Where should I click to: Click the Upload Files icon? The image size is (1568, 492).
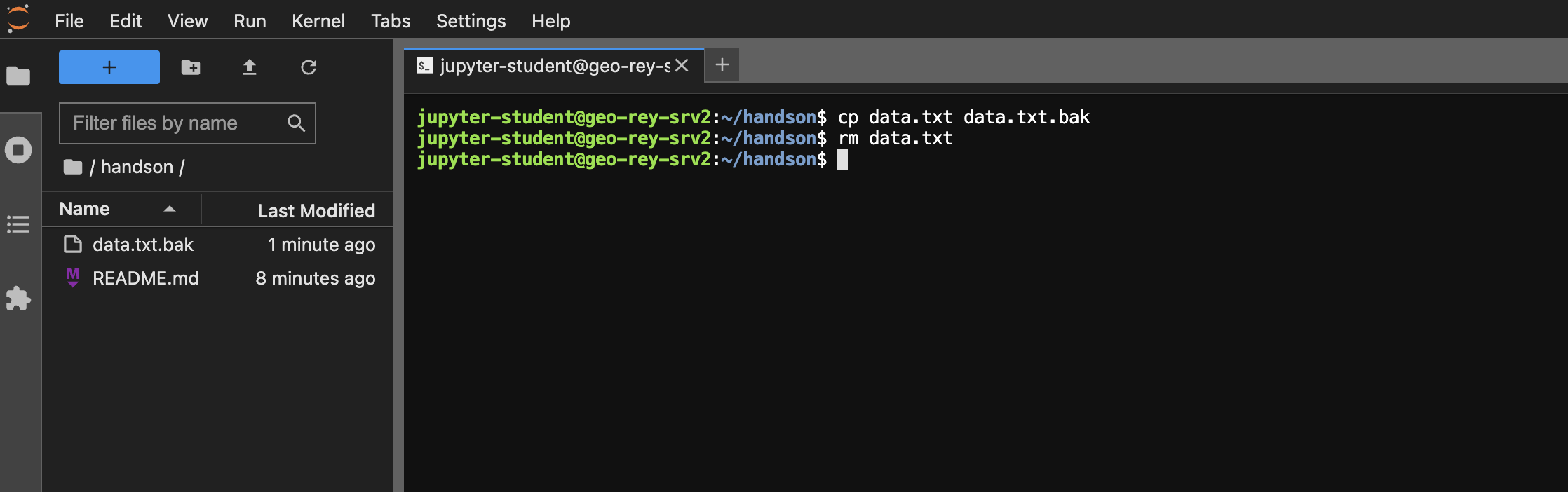click(x=250, y=67)
